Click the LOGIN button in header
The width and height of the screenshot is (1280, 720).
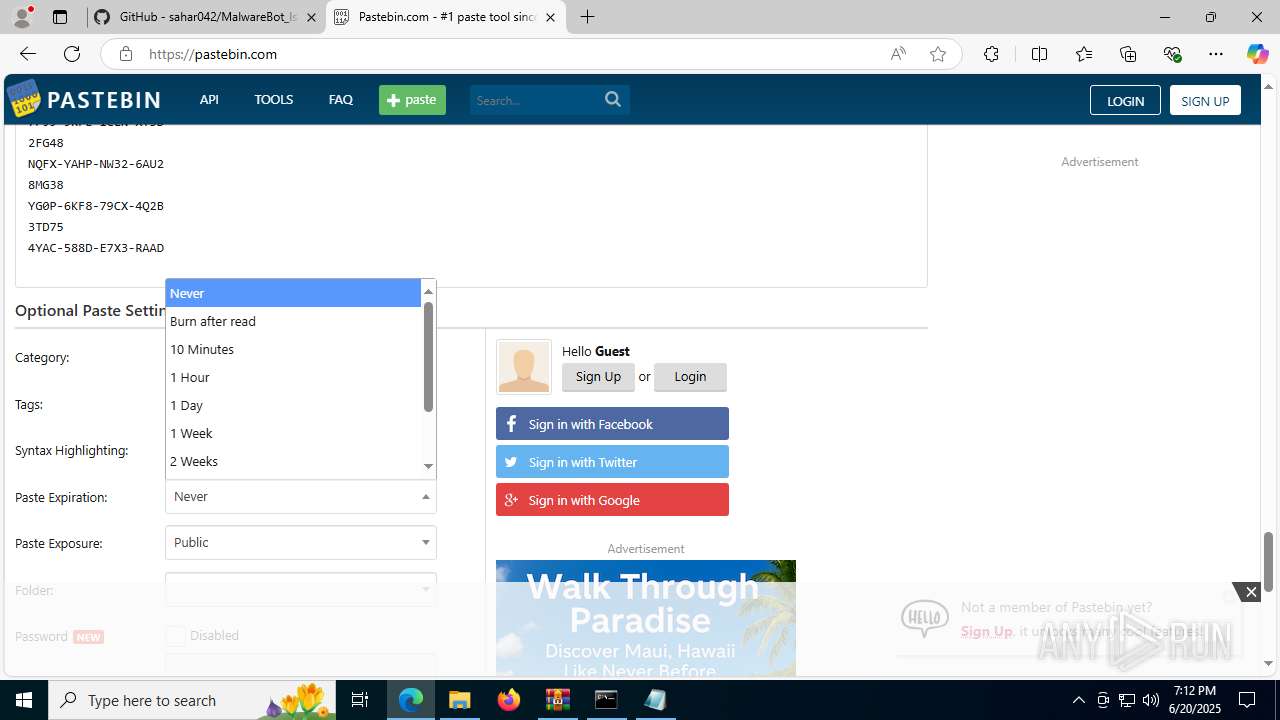pyautogui.click(x=1125, y=100)
